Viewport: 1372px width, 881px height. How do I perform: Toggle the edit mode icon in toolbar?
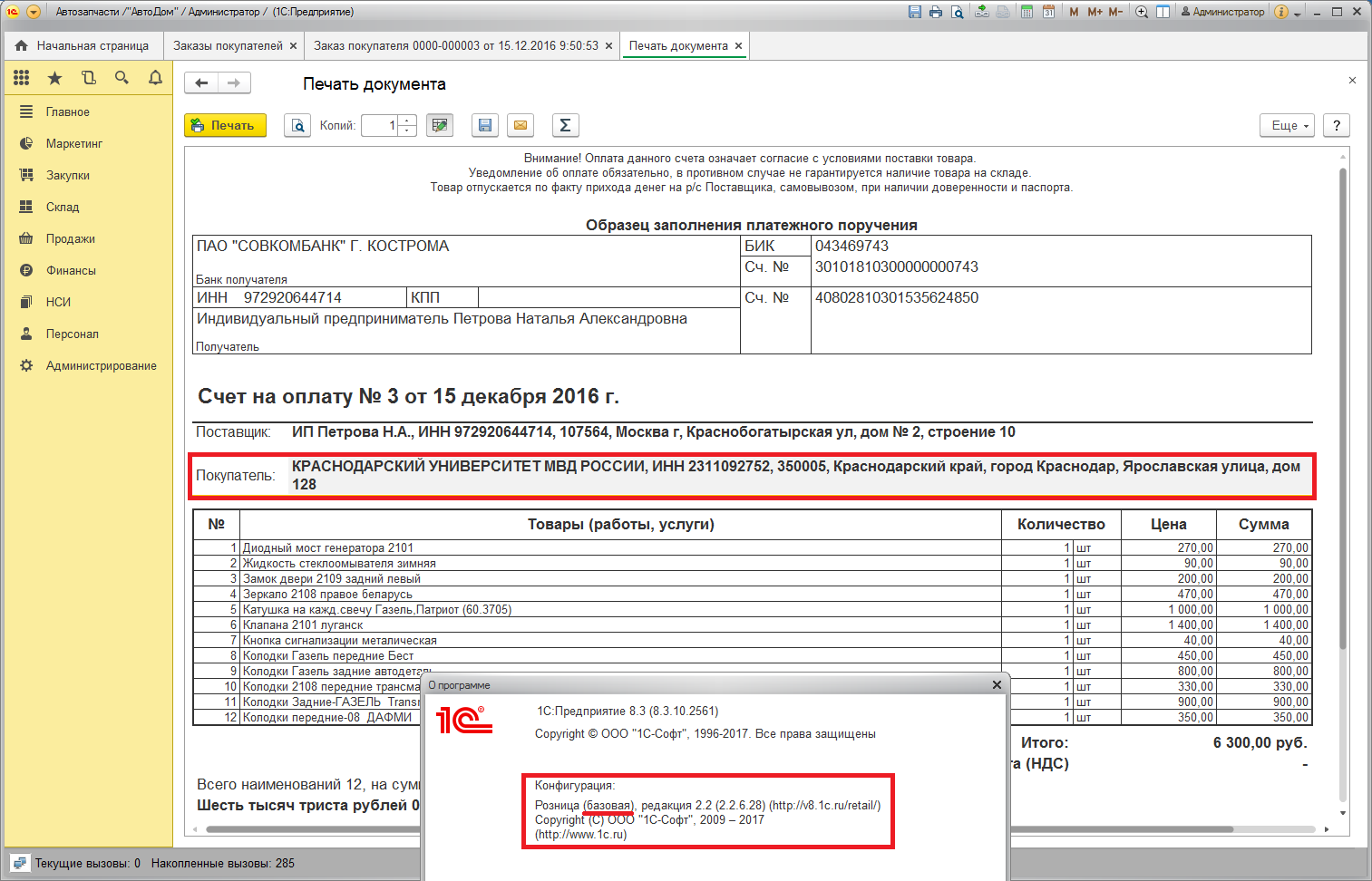click(440, 125)
